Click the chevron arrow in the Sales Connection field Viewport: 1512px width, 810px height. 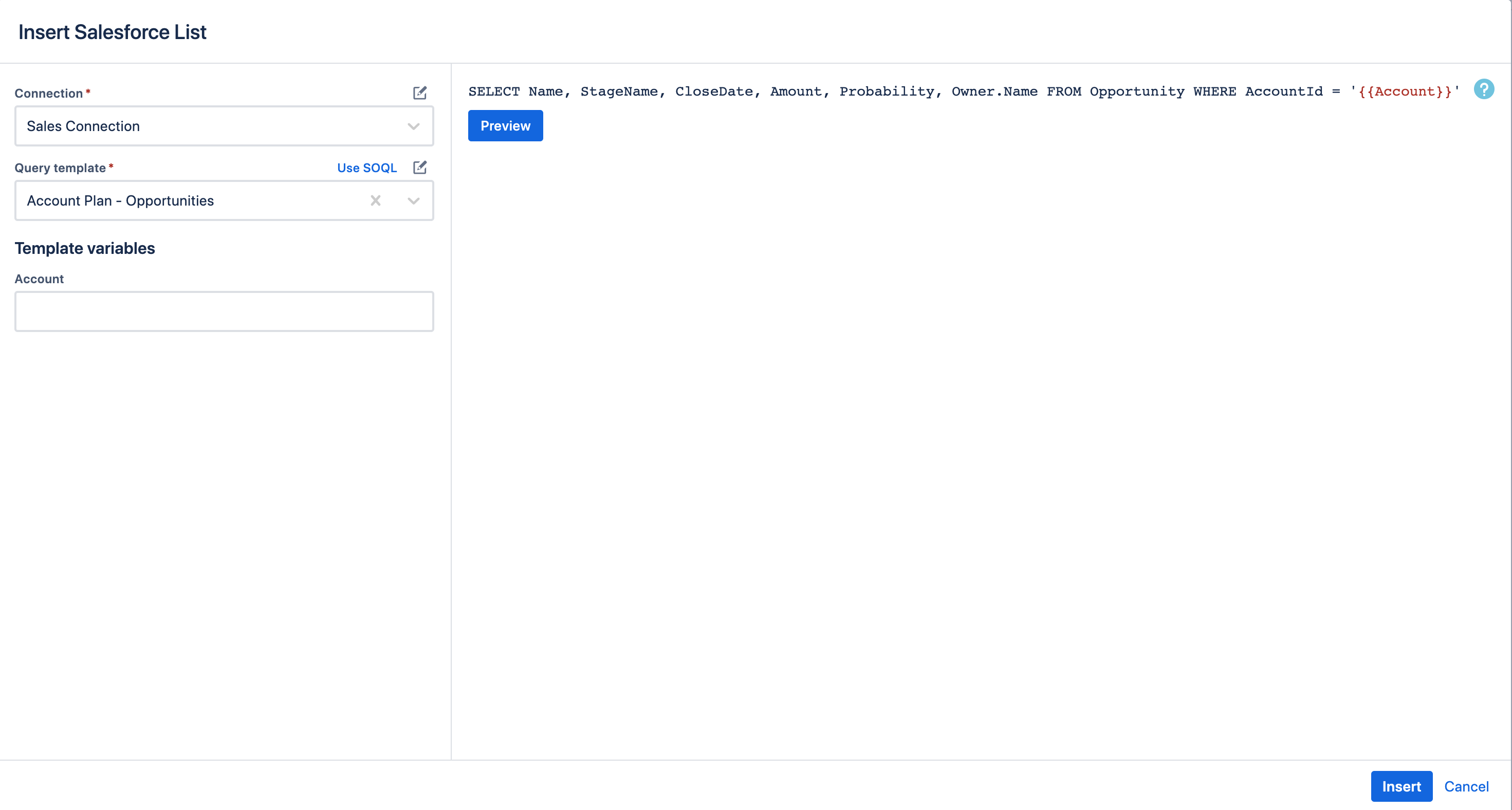(413, 126)
